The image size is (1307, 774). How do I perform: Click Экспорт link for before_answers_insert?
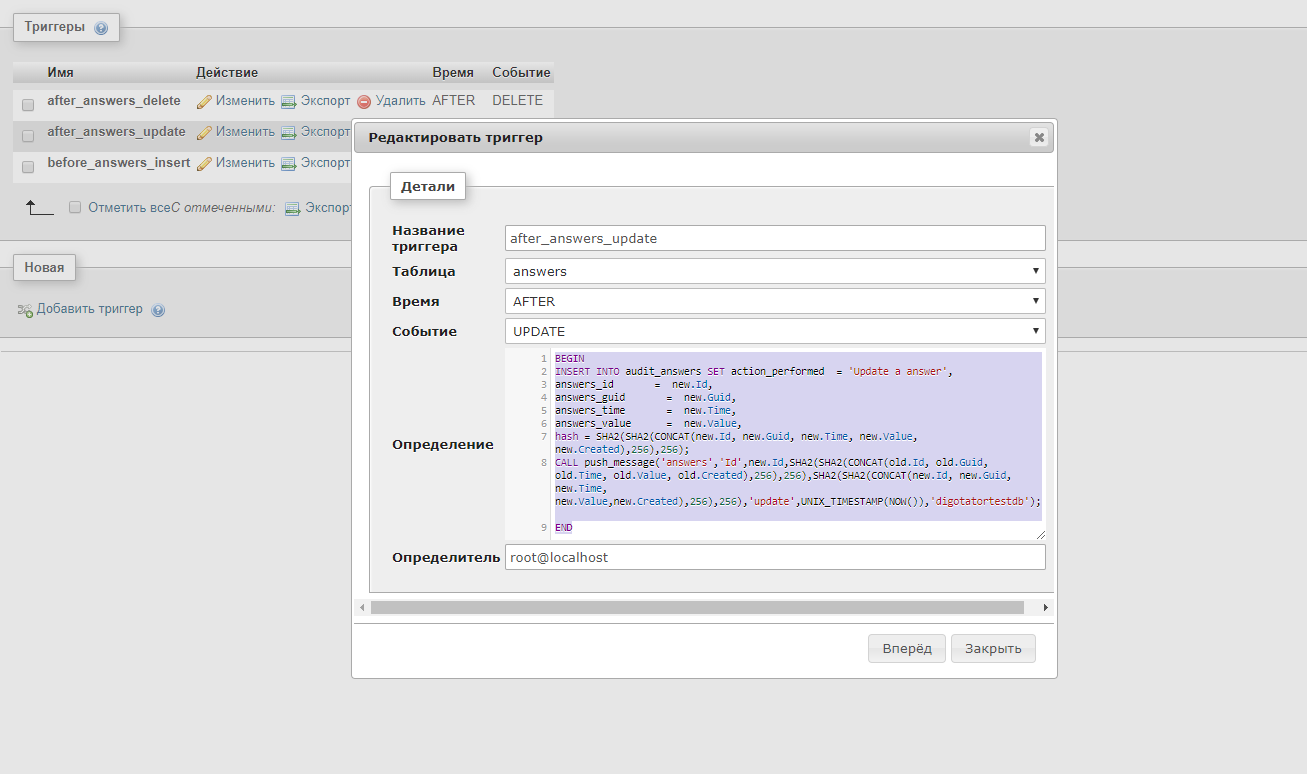[x=326, y=163]
